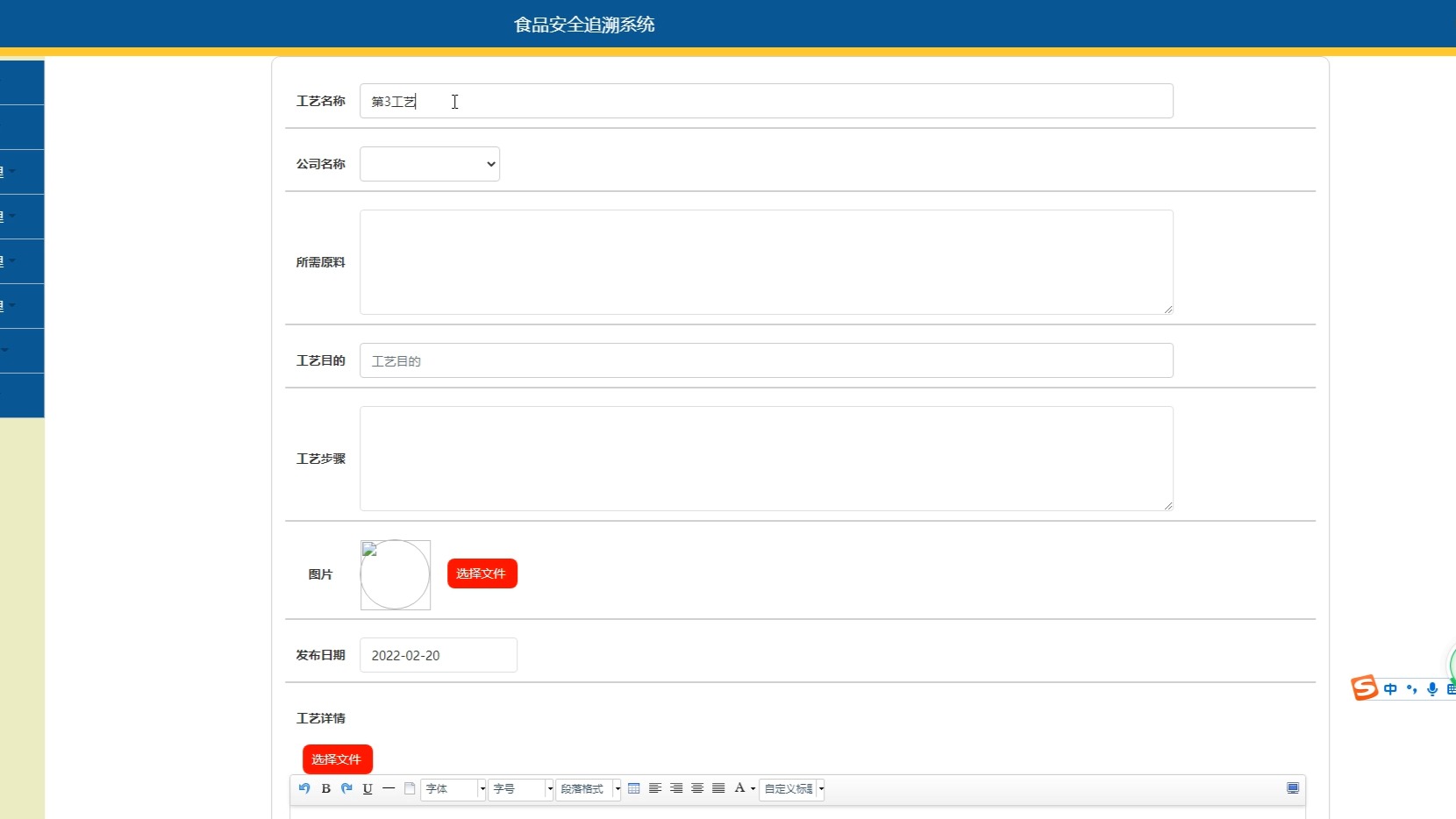Image resolution: width=1456 pixels, height=819 pixels.
Task: Click the orange Sogou input method logo
Action: pos(1365,688)
